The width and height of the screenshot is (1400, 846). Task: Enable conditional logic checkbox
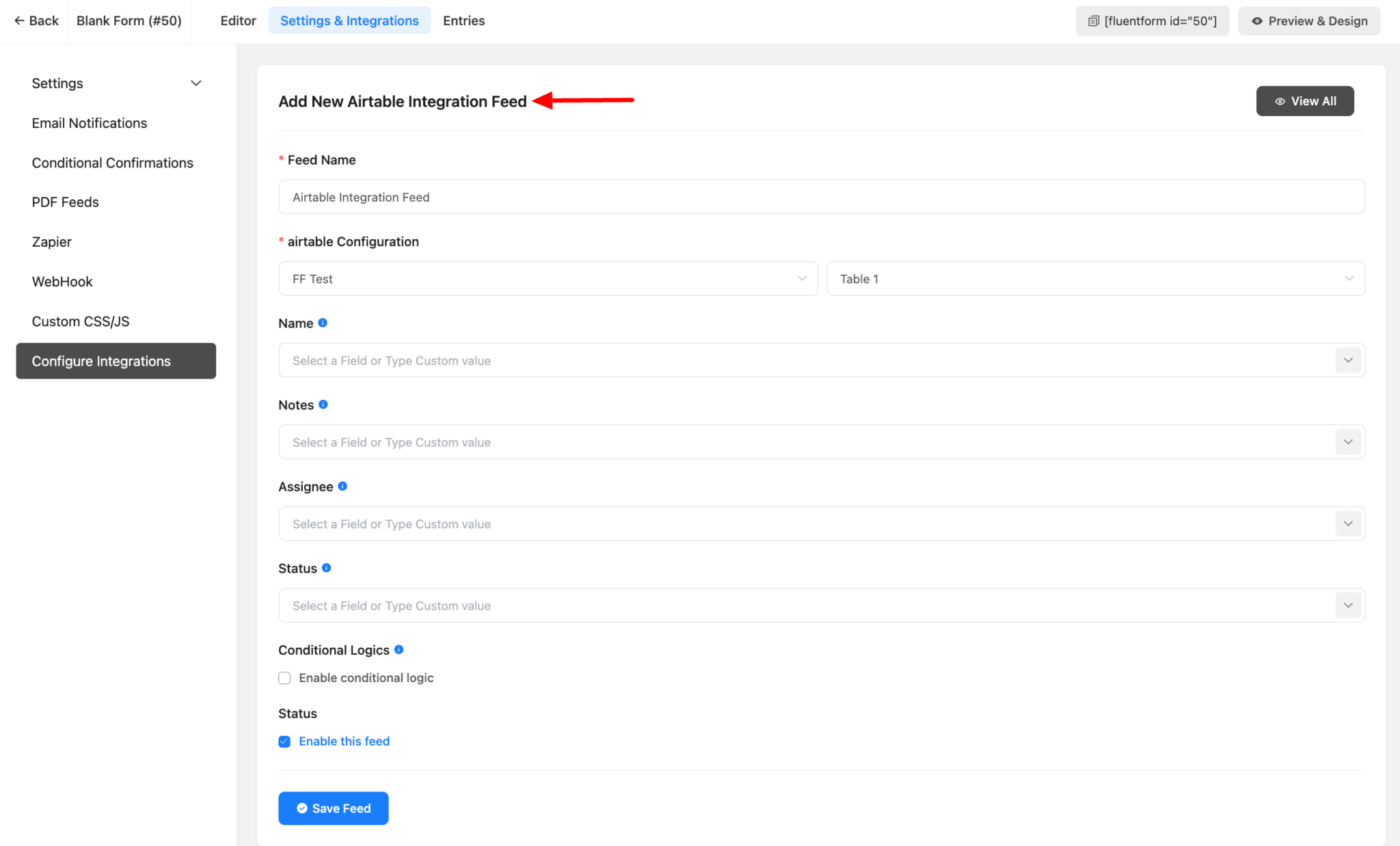[x=284, y=678]
